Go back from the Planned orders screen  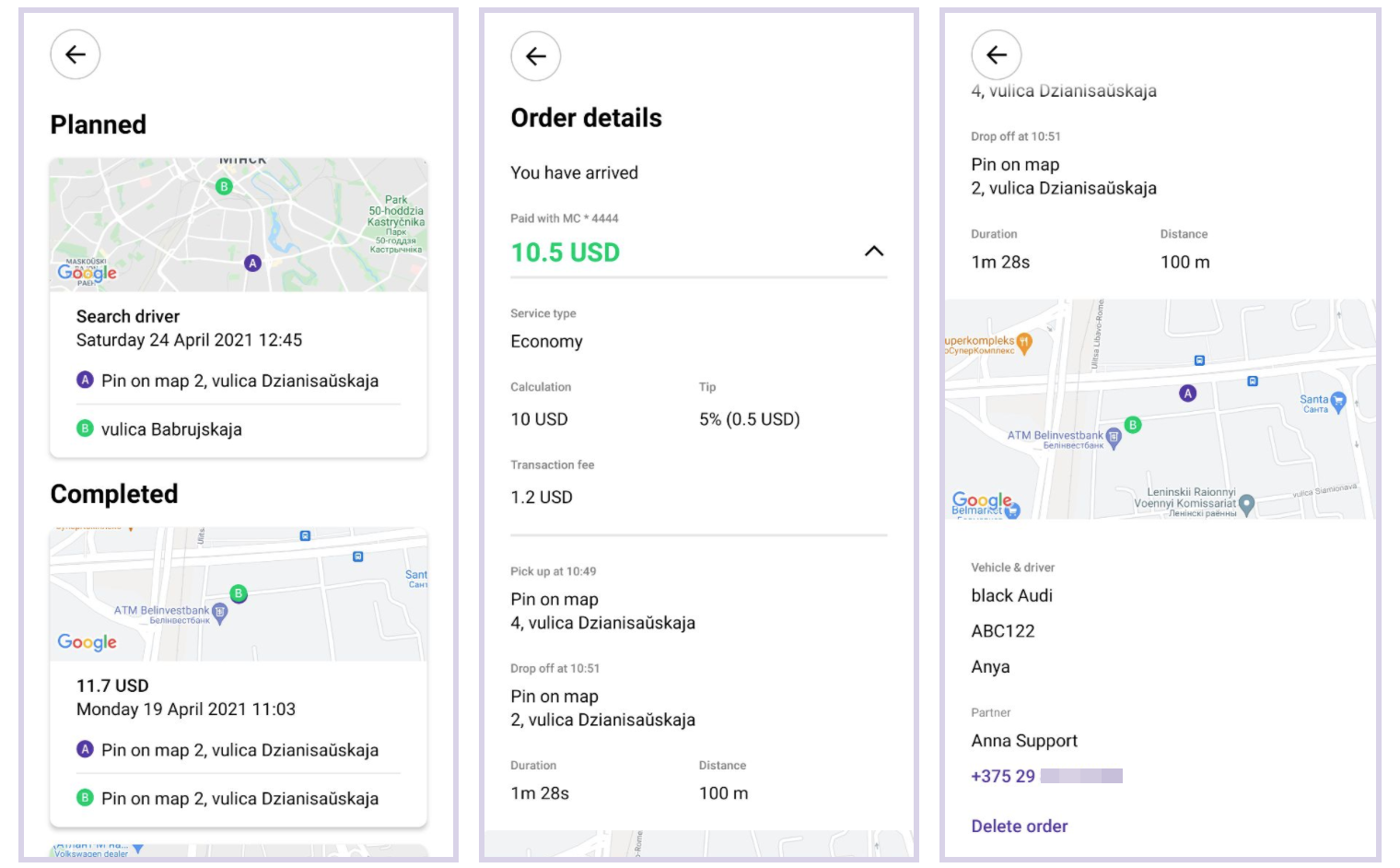pyautogui.click(x=76, y=54)
